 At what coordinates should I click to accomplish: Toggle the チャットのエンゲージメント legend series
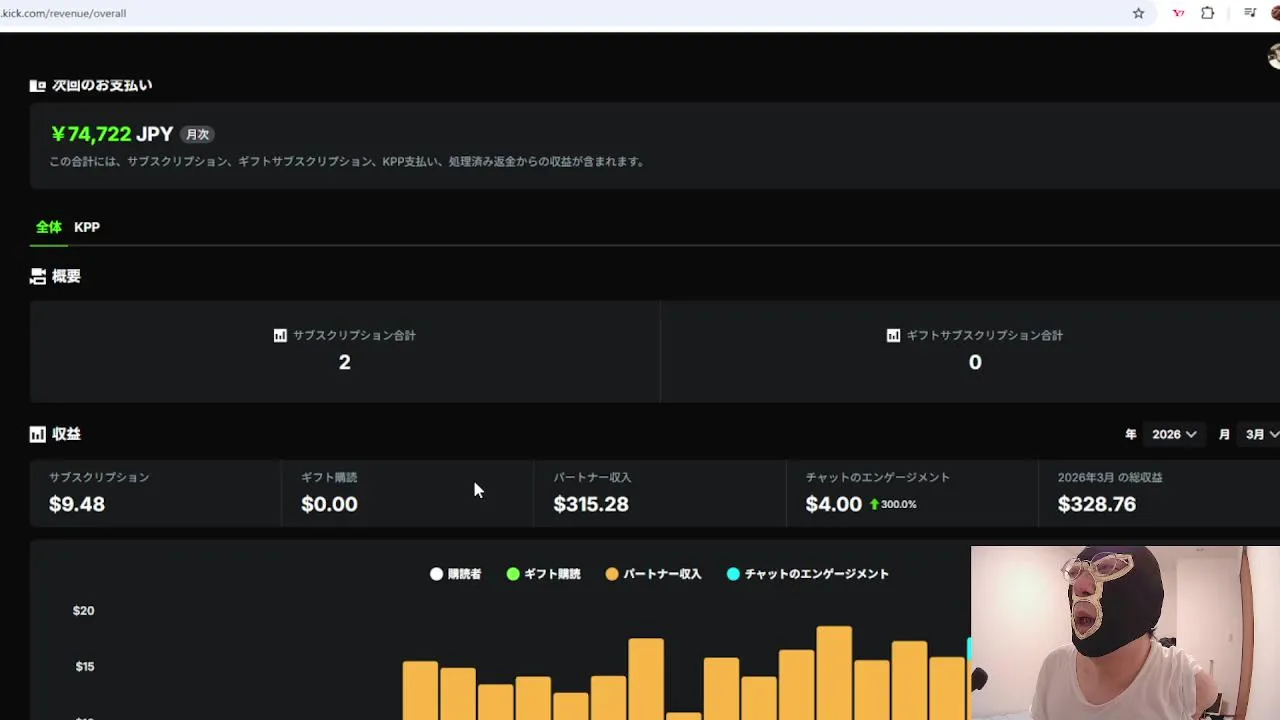[808, 574]
